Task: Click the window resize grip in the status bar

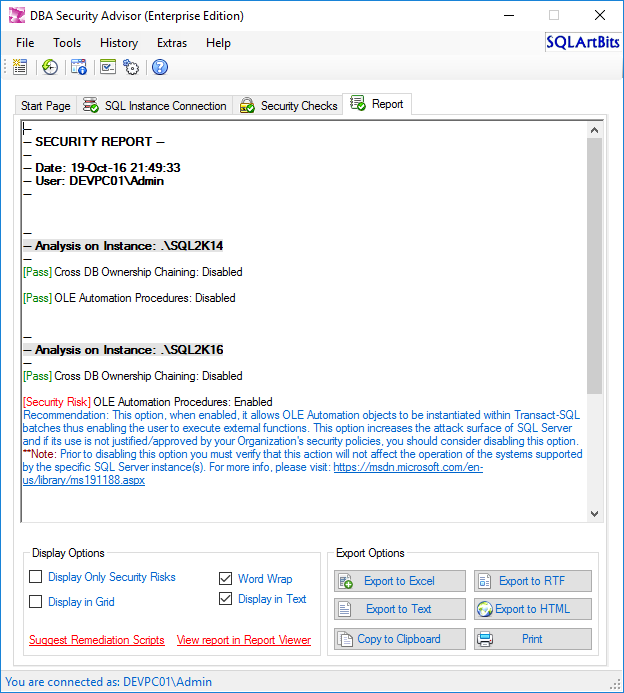Action: 616,685
